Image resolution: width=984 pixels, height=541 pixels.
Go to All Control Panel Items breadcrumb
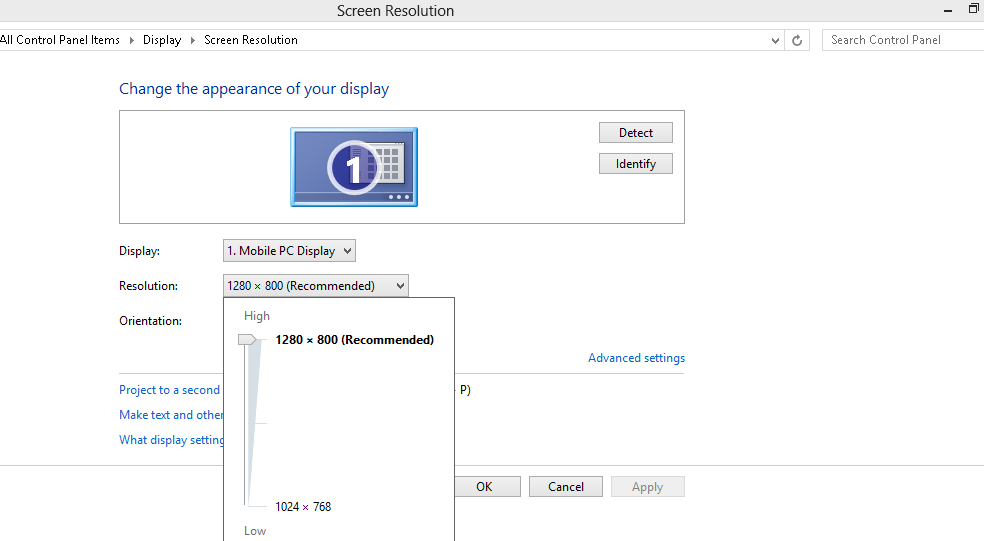point(60,40)
